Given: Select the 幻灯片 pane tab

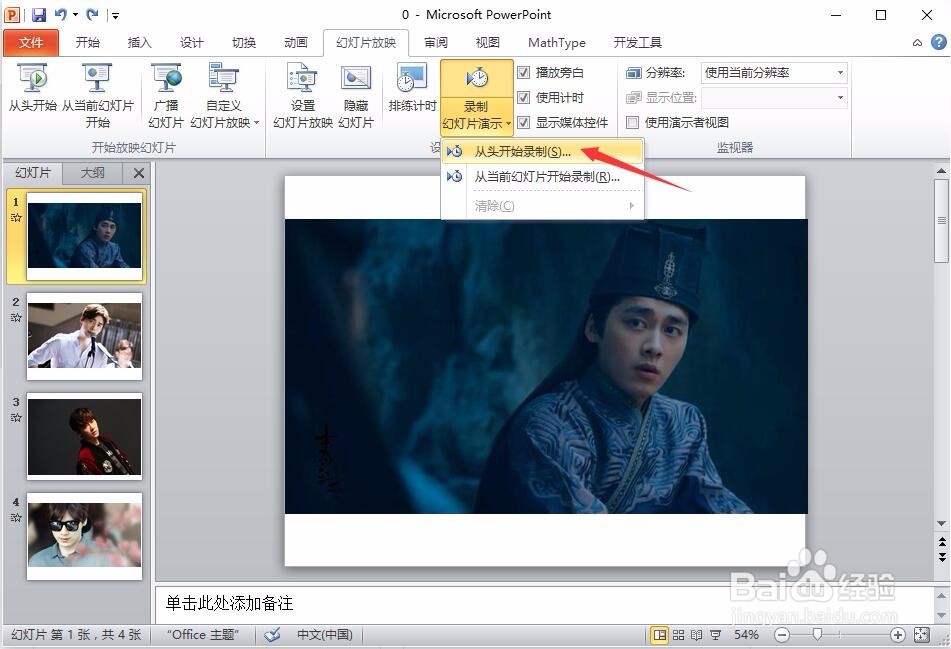Looking at the screenshot, I should point(33,173).
